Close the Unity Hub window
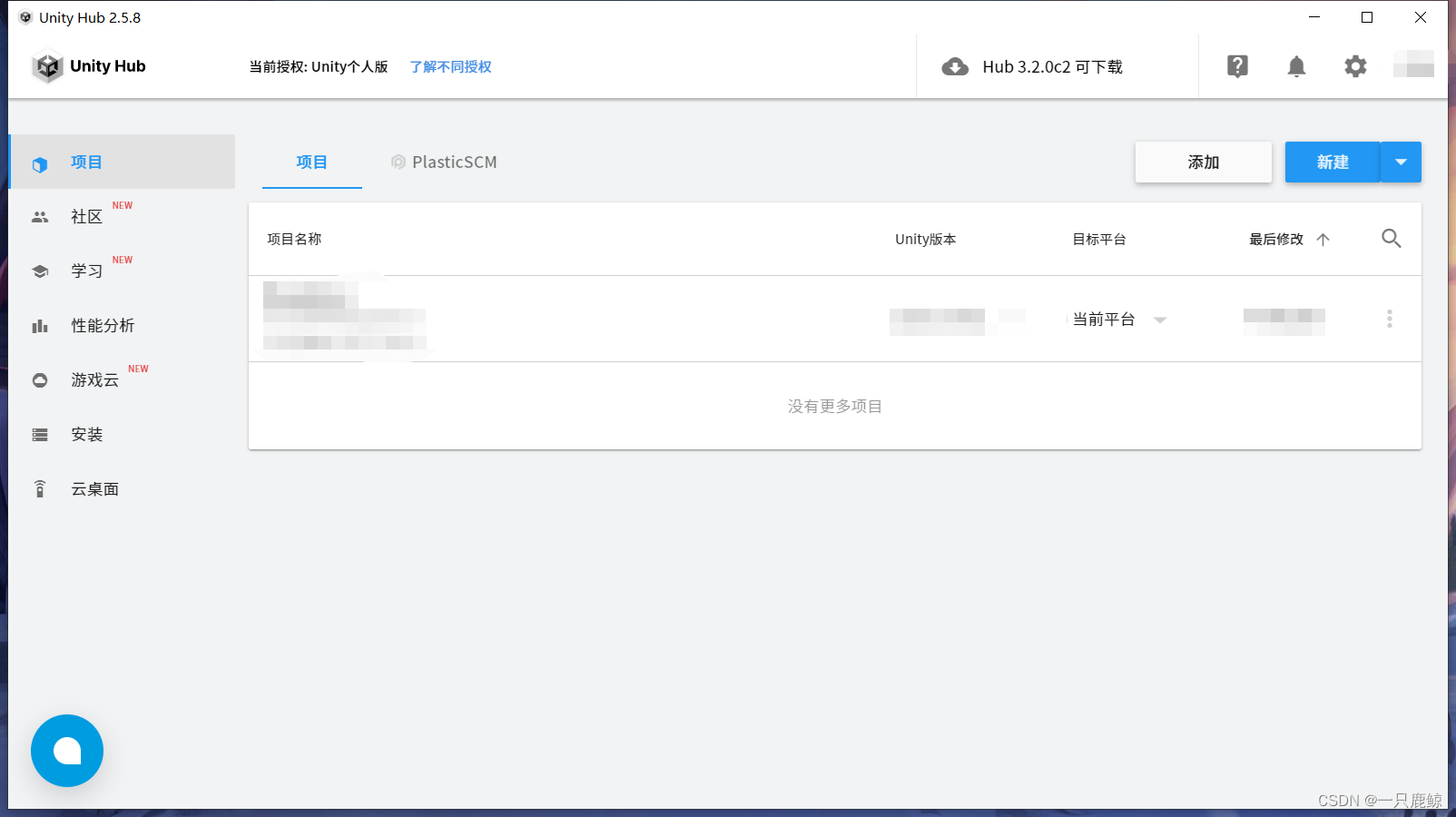This screenshot has height=817, width=1456. (x=1421, y=17)
